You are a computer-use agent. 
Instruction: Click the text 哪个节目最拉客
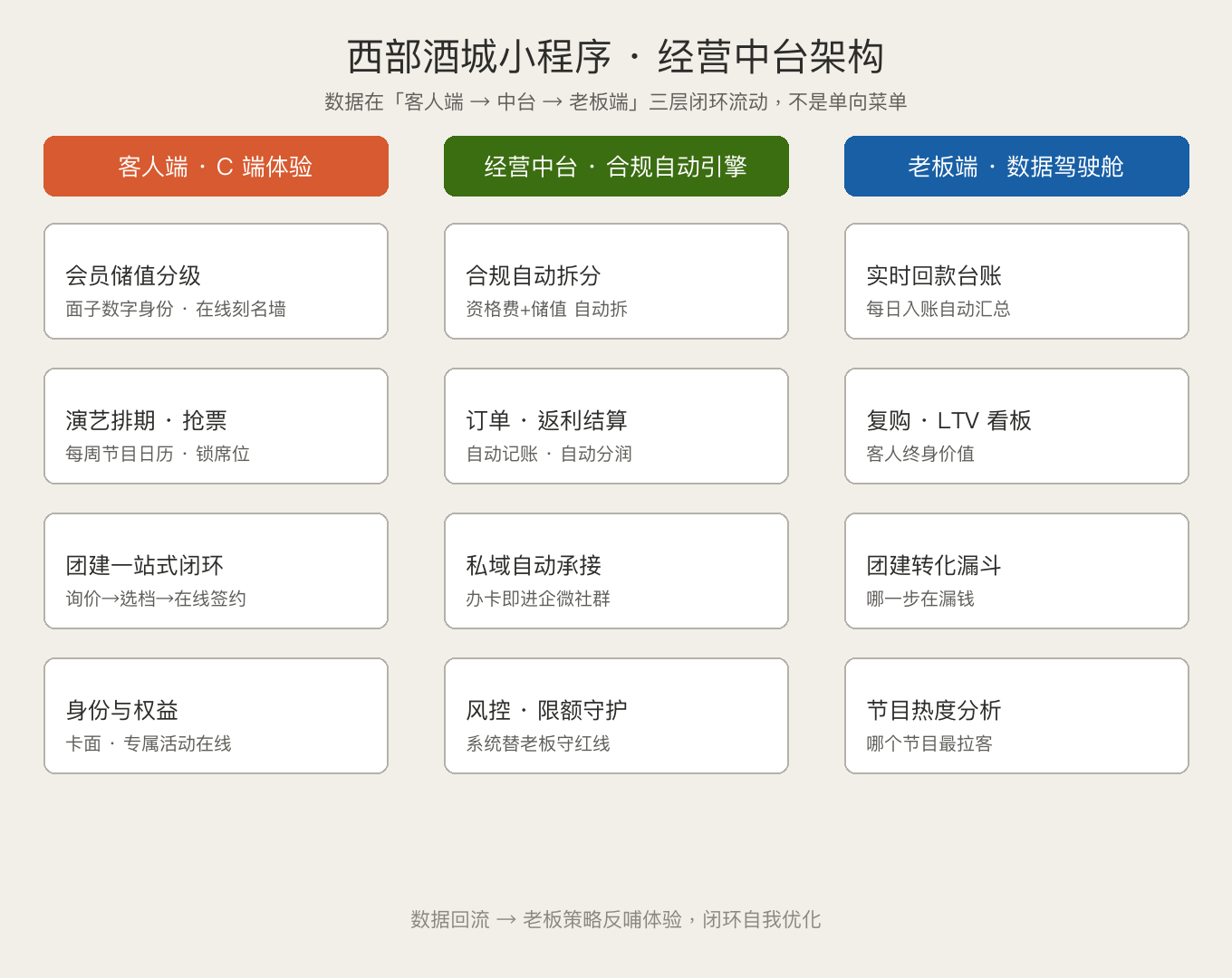click(x=929, y=743)
